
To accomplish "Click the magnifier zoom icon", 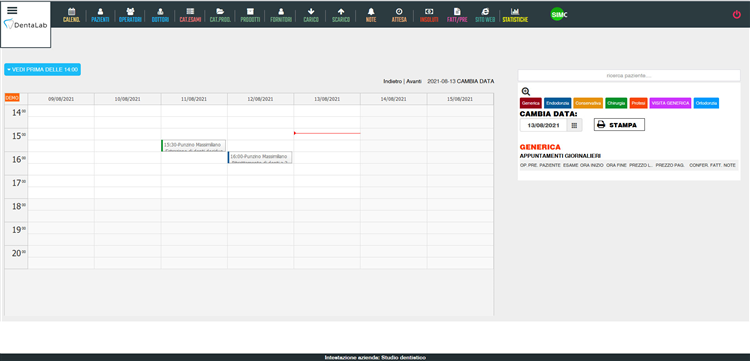I will coord(525,92).
